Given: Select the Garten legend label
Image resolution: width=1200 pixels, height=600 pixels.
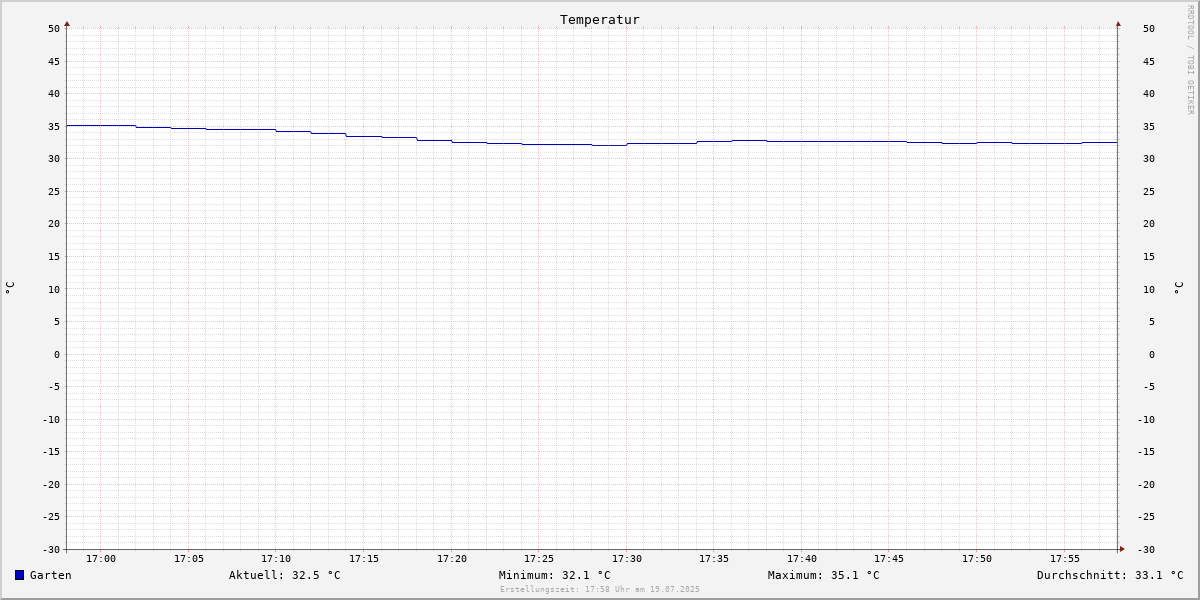Looking at the screenshot, I should (50, 575).
